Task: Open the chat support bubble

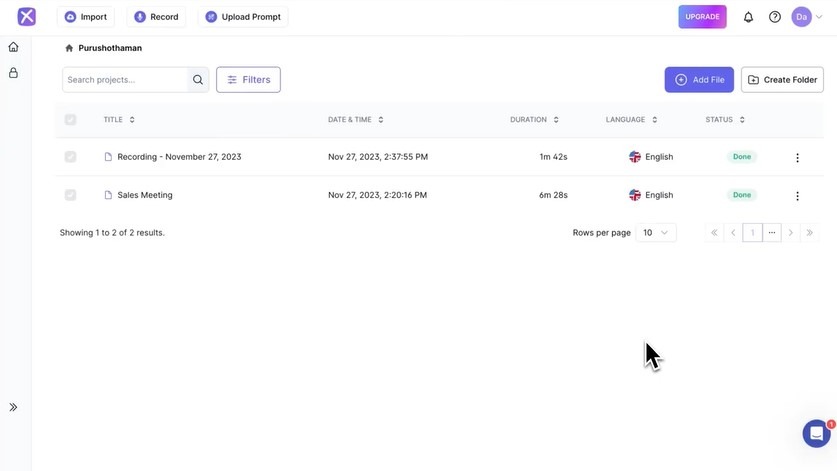Action: coord(817,434)
